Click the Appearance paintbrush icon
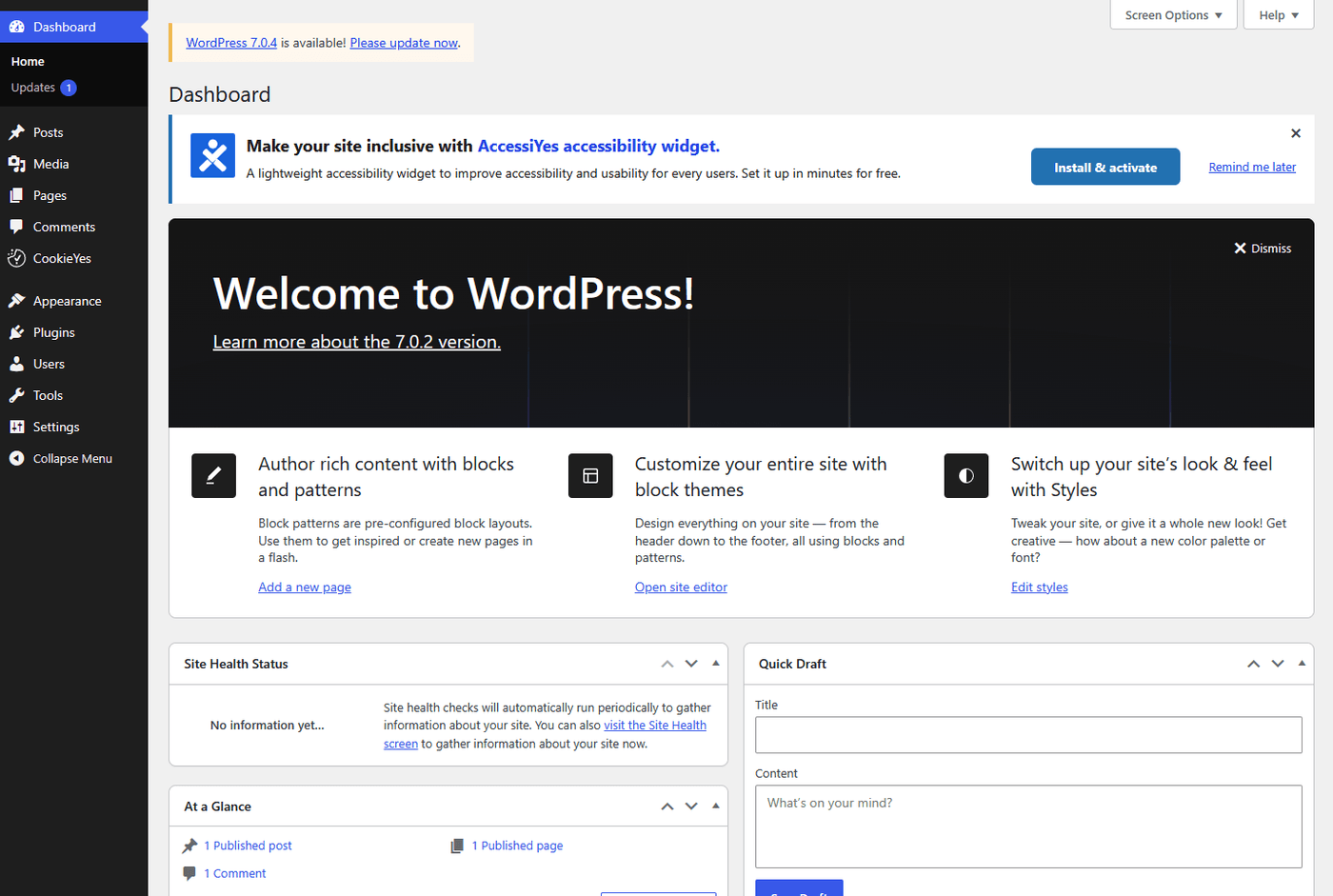1333x896 pixels. click(x=16, y=301)
